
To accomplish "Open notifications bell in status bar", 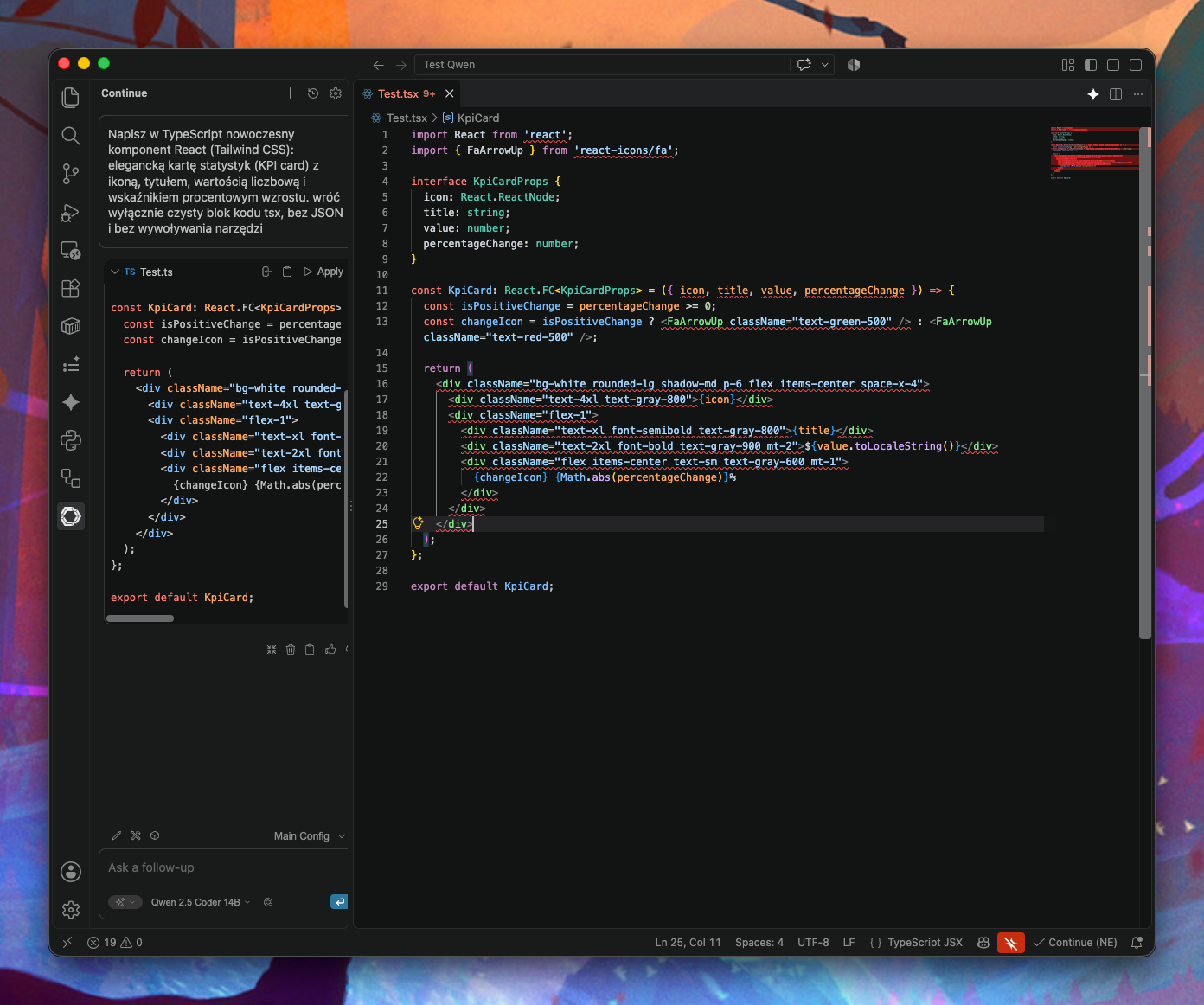I will 1137,943.
